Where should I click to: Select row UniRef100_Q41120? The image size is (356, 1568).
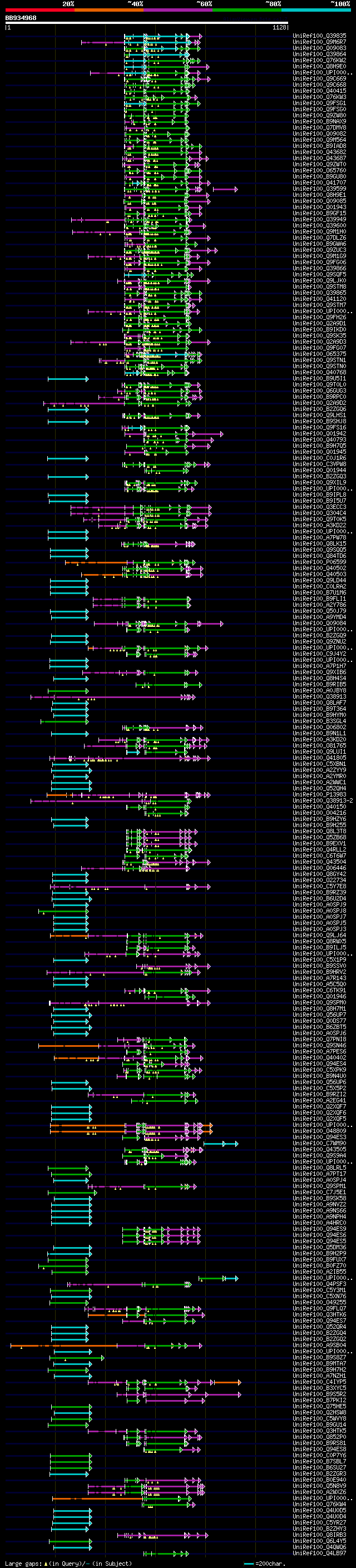pyautogui.click(x=319, y=299)
